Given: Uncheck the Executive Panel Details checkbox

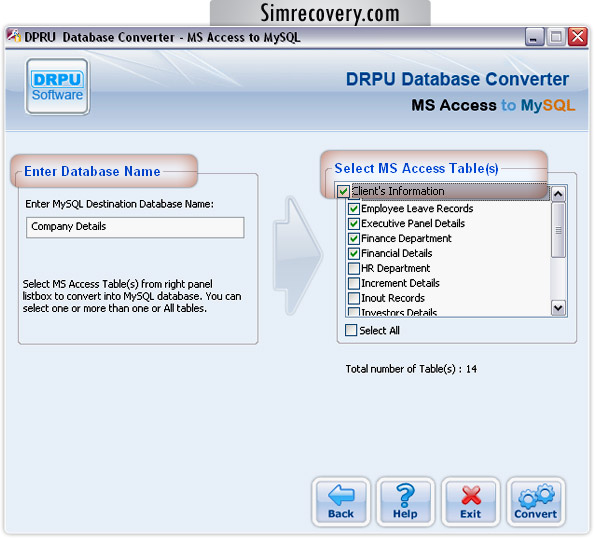Looking at the screenshot, I should [x=353, y=224].
